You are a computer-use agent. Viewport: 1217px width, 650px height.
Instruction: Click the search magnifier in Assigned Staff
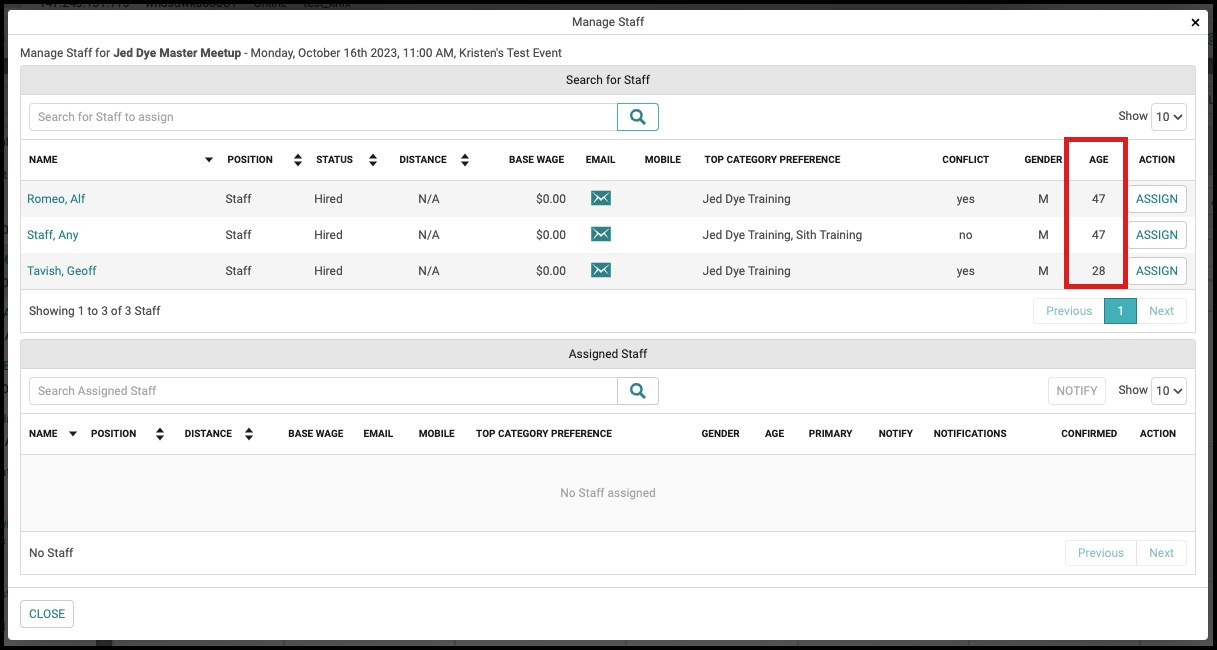point(638,391)
